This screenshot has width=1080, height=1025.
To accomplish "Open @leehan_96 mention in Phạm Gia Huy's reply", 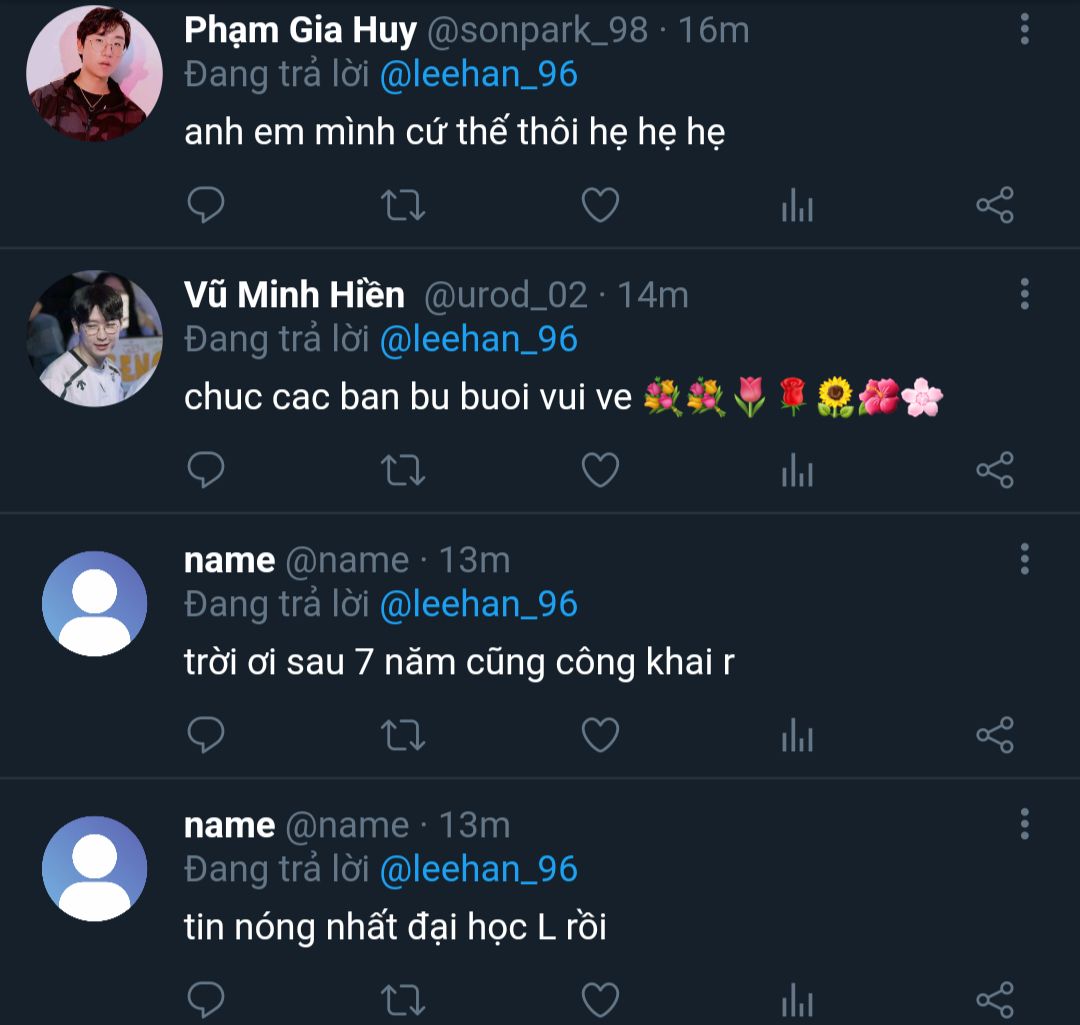I will (479, 76).
